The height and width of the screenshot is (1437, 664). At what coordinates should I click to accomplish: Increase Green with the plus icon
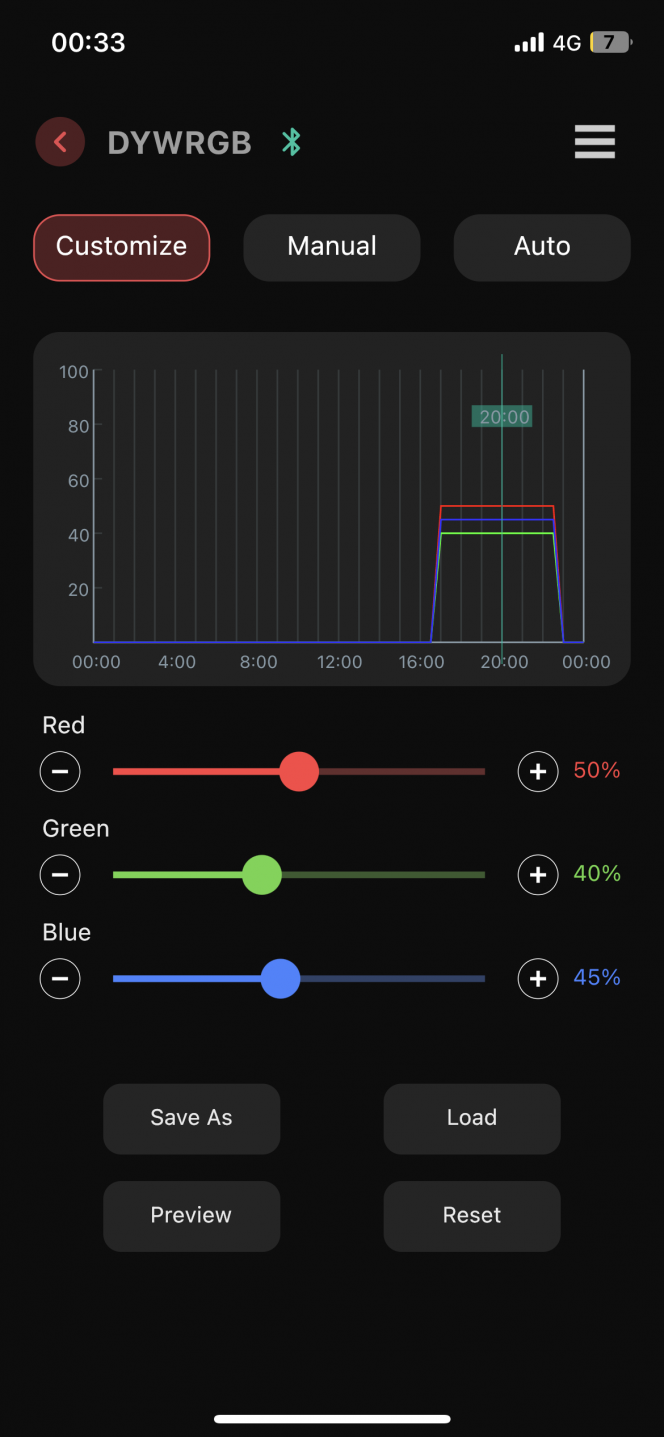coord(538,875)
